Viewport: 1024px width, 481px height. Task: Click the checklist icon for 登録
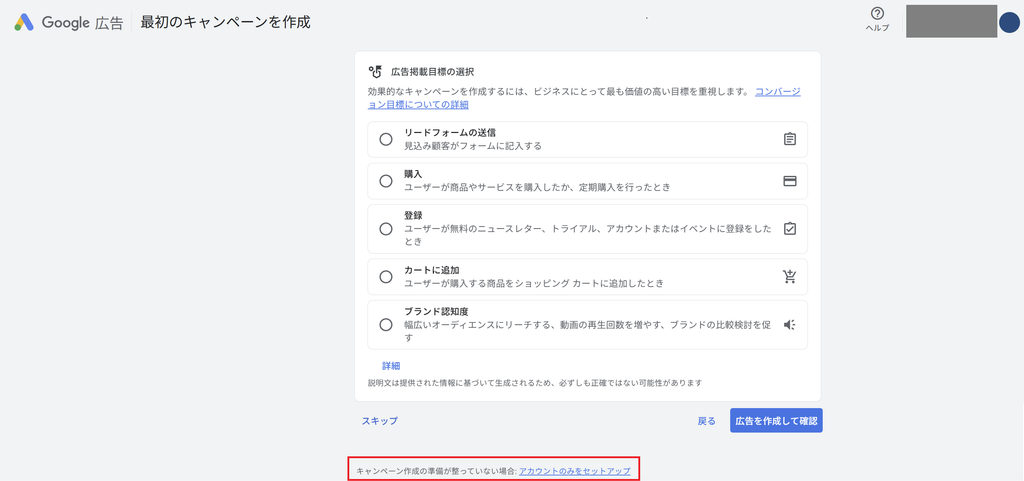(x=790, y=229)
